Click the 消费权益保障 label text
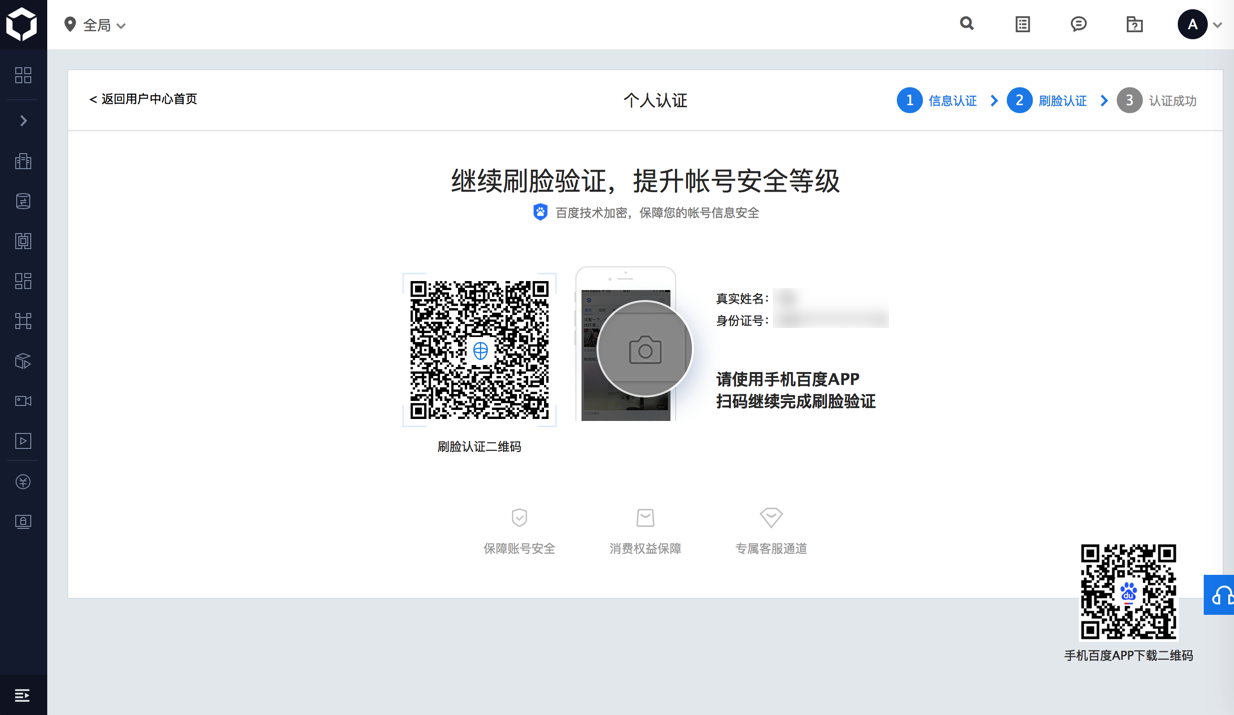1234x715 pixels. coord(645,548)
